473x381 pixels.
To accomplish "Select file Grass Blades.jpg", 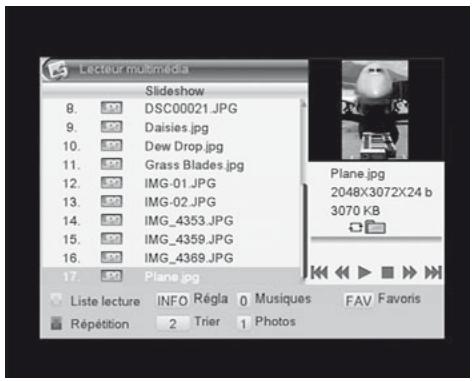I will [x=194, y=165].
